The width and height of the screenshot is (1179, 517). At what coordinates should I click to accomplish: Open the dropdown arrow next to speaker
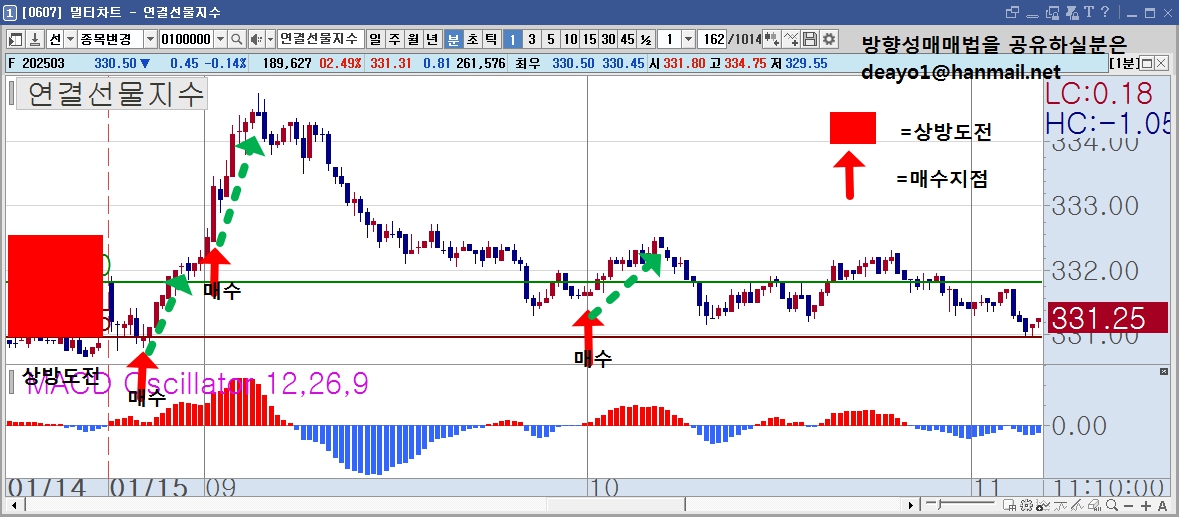271,39
